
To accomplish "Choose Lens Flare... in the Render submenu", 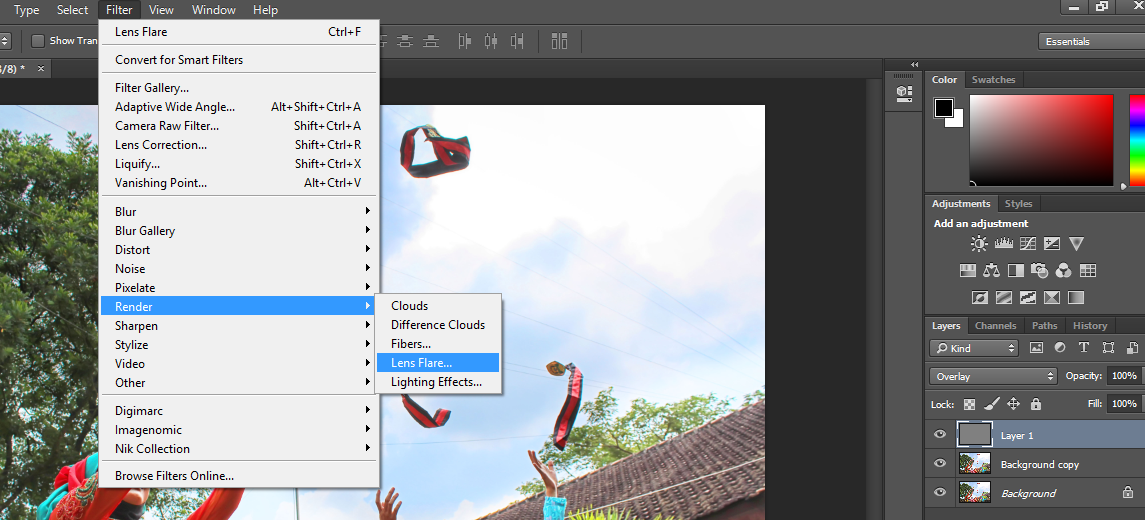I will 438,362.
